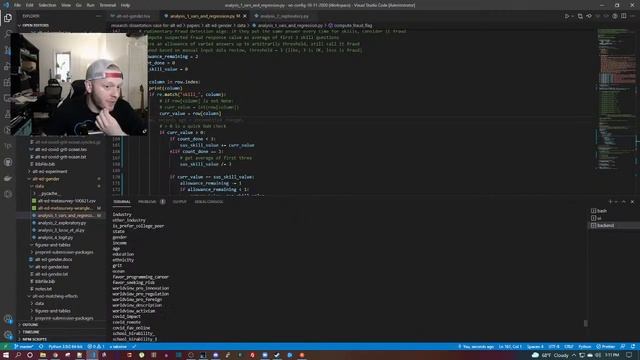Open analysis_4_logit.py in the file tree
Image resolution: width=640 pixels, height=360 pixels.
(55, 238)
